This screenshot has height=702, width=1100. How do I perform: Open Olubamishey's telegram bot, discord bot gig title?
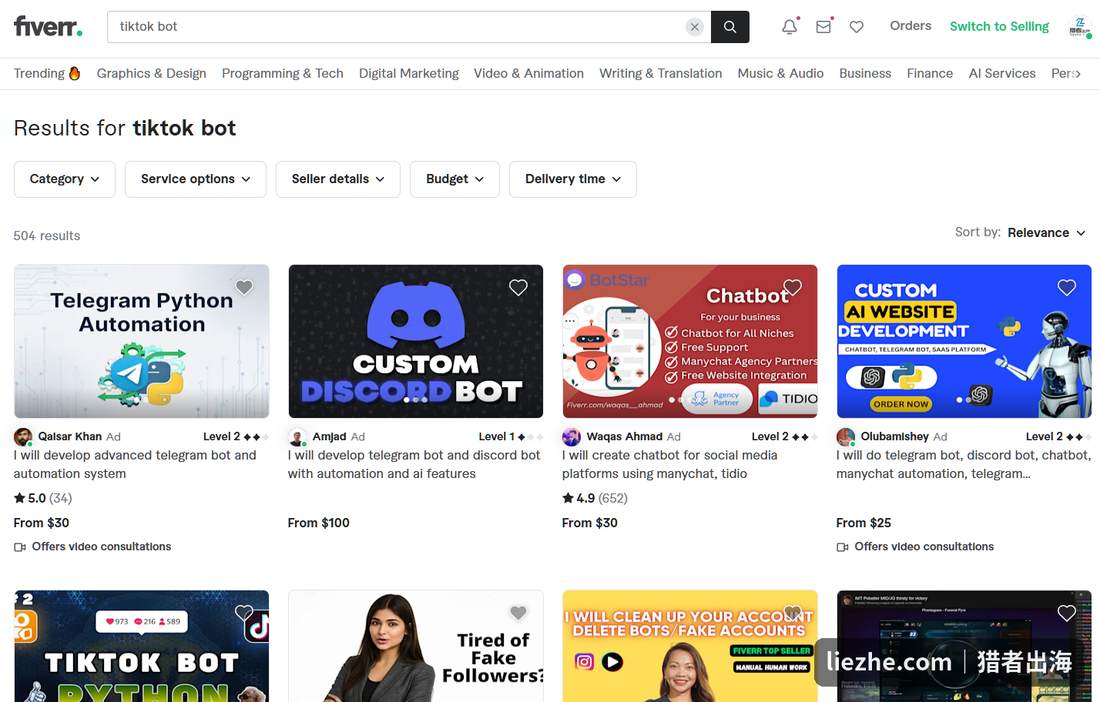pyautogui.click(x=963, y=464)
